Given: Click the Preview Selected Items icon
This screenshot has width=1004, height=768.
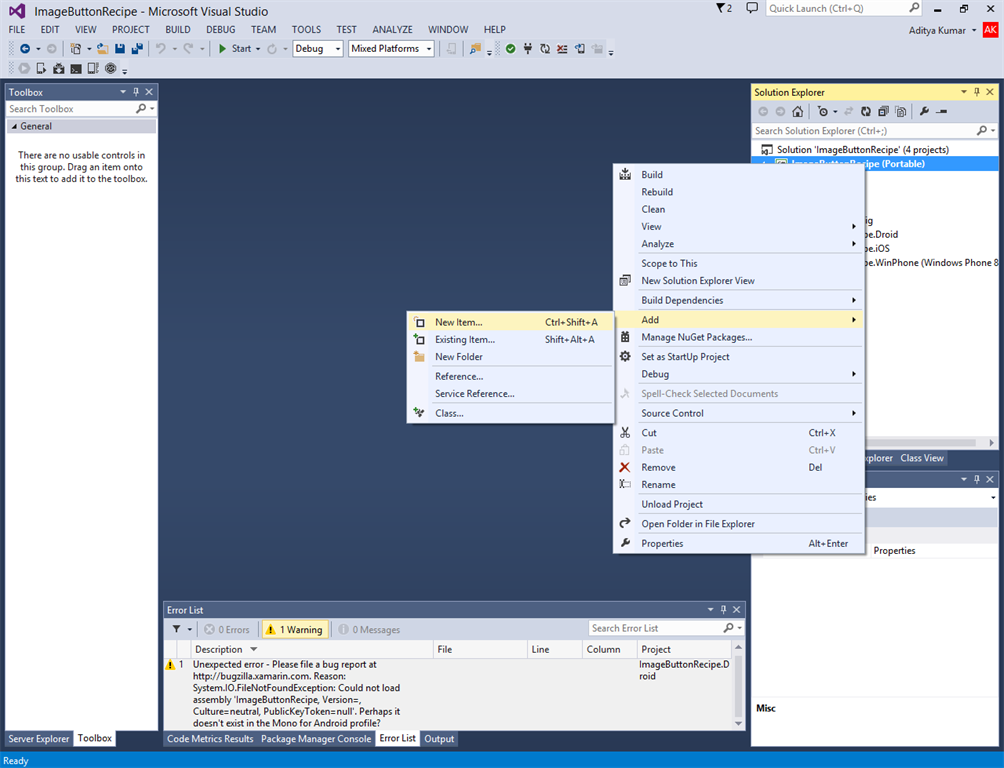Looking at the screenshot, I should point(941,111).
